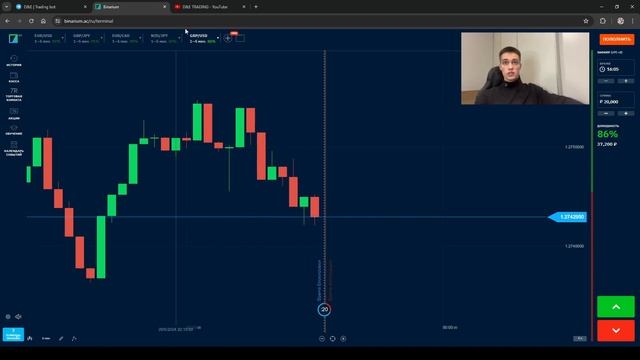Image resolution: width=640 pixels, height=360 pixels.
Task: Open the browser profile avatar
Action: point(620,21)
